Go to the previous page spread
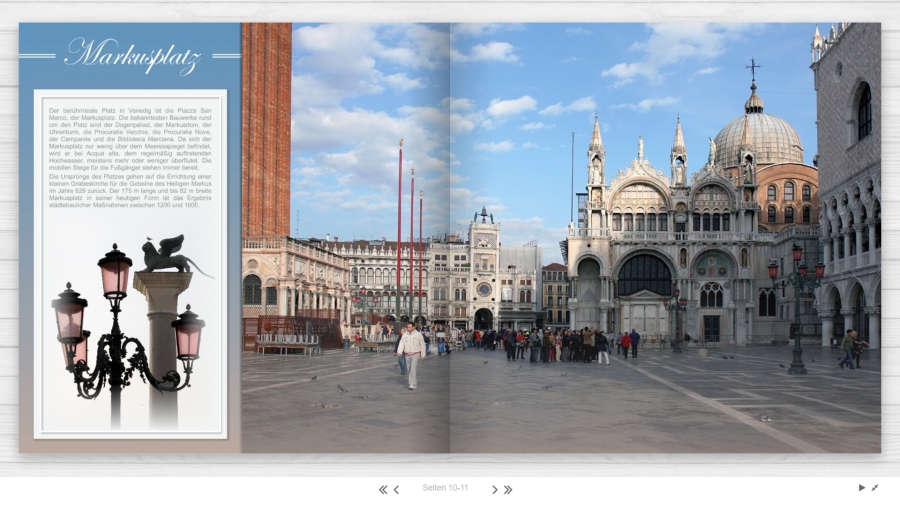 [396, 489]
